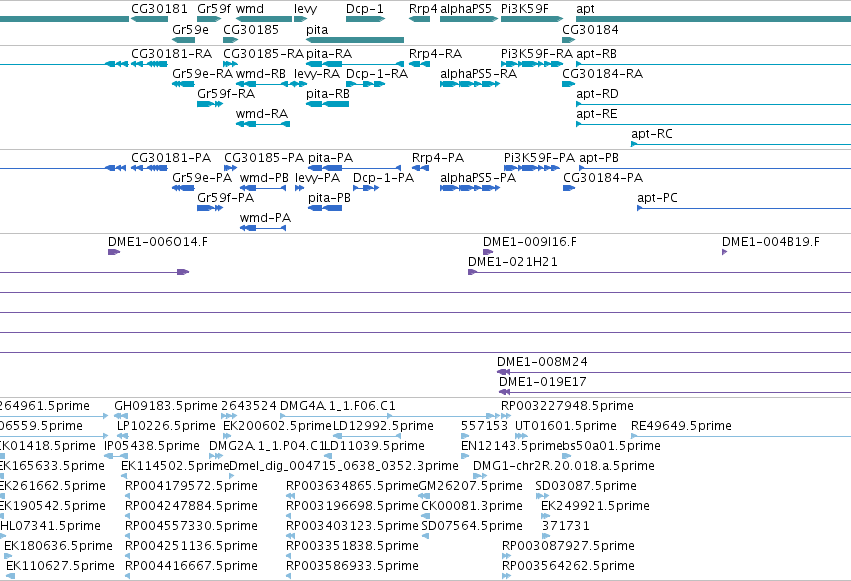The image size is (851, 581).
Task: Select the apt-RB transcript label
Action: tap(596, 54)
